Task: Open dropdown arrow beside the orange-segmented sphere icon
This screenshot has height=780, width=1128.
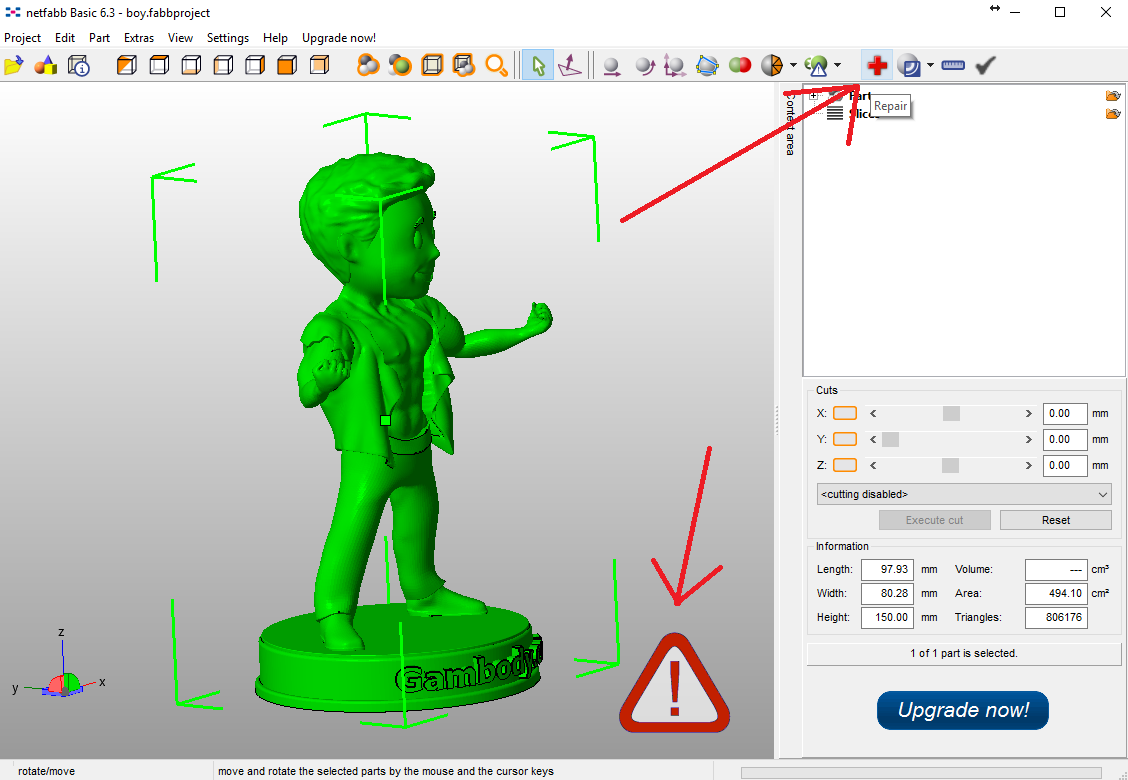Action: click(x=793, y=66)
